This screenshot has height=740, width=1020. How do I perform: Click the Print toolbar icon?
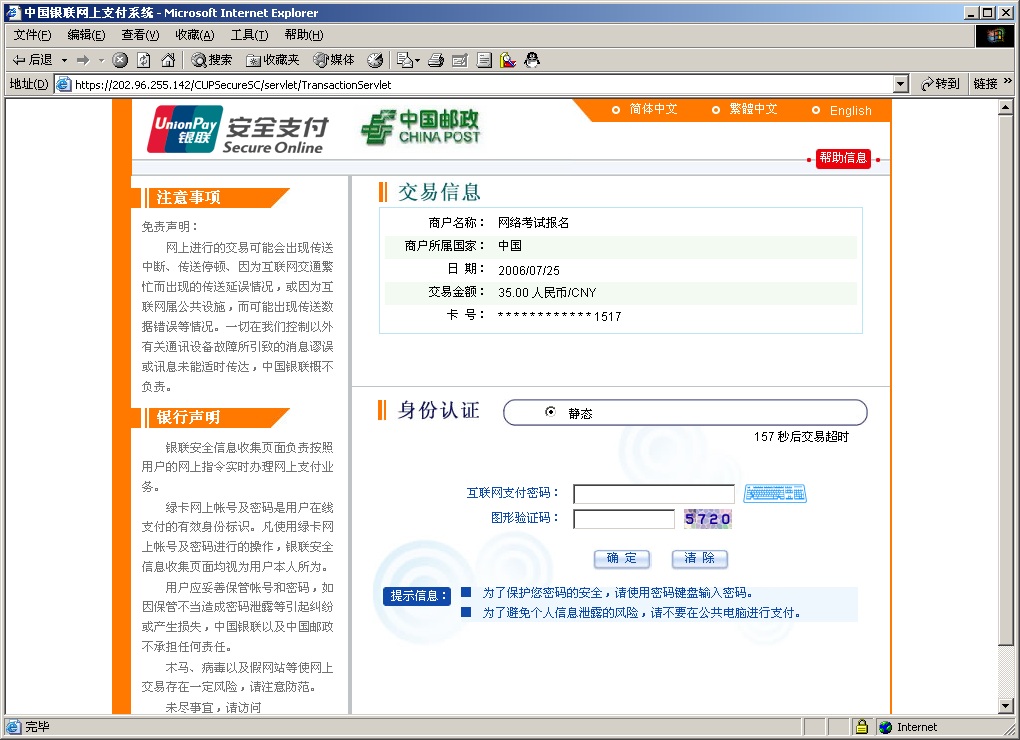coord(436,60)
